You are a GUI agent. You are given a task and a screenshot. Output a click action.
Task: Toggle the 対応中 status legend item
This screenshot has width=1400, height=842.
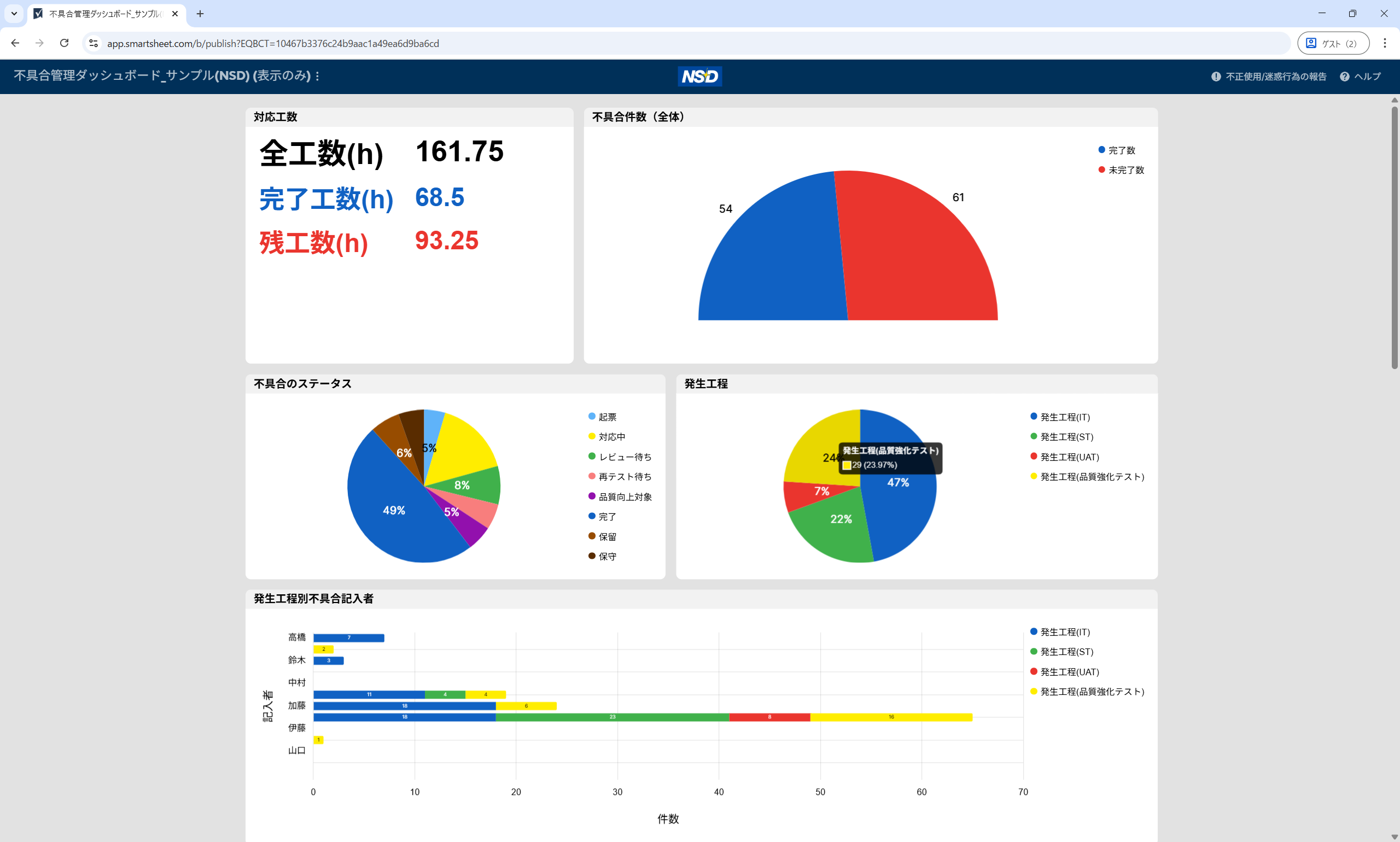point(611,437)
